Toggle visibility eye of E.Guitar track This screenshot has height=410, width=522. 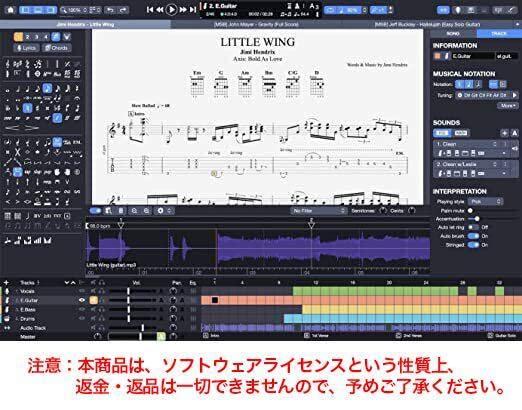(82, 300)
